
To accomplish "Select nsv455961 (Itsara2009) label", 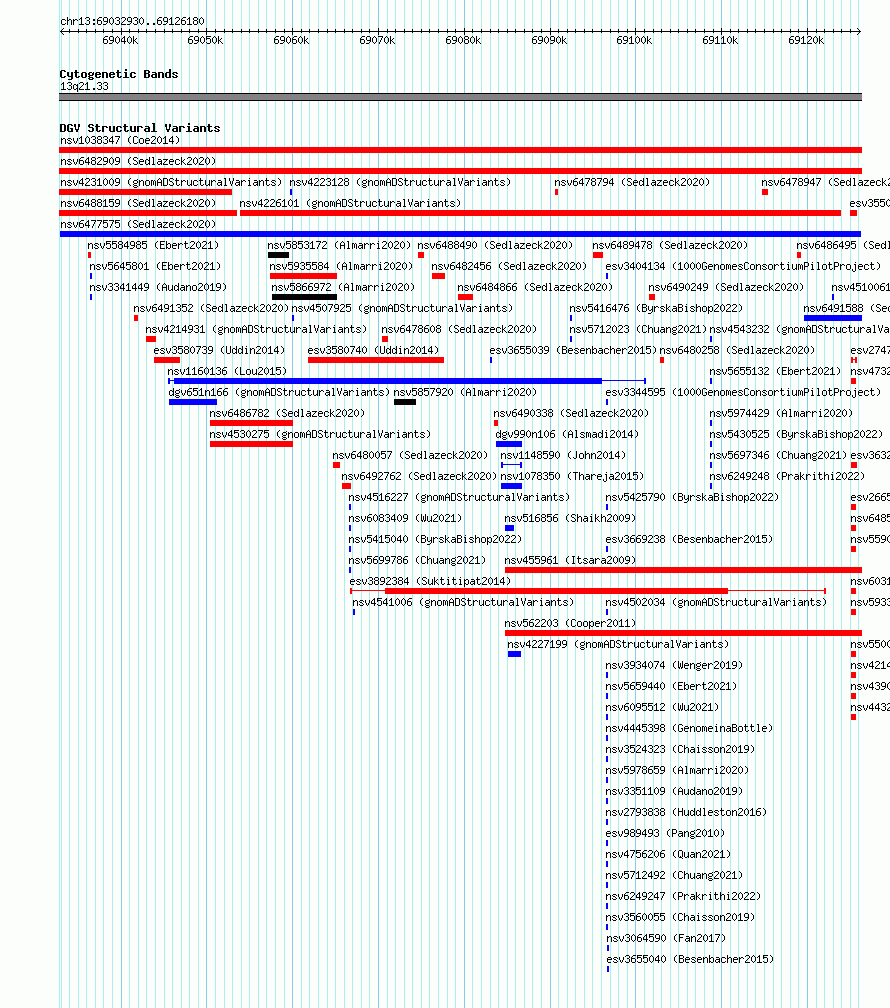I will point(570,561).
